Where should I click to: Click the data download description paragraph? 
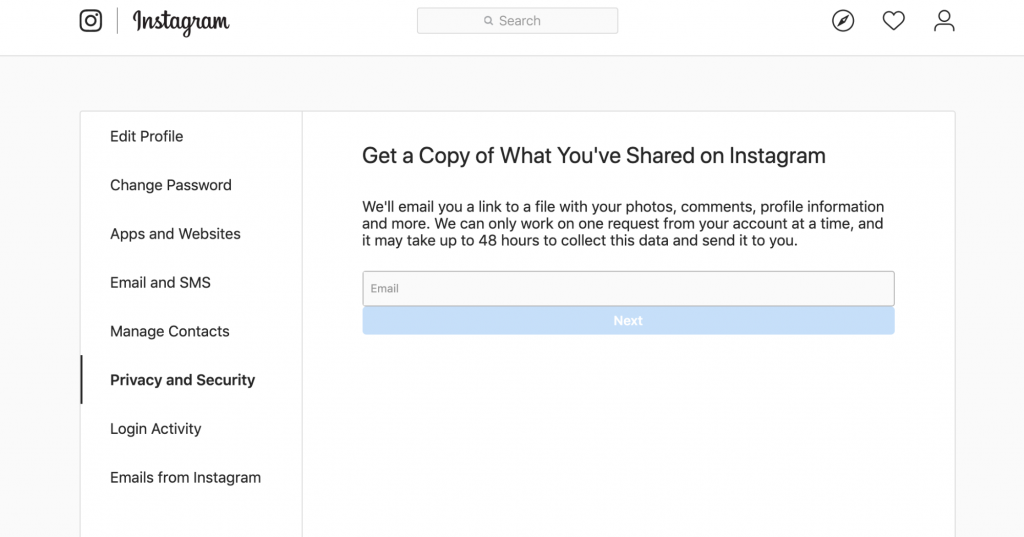[623, 223]
